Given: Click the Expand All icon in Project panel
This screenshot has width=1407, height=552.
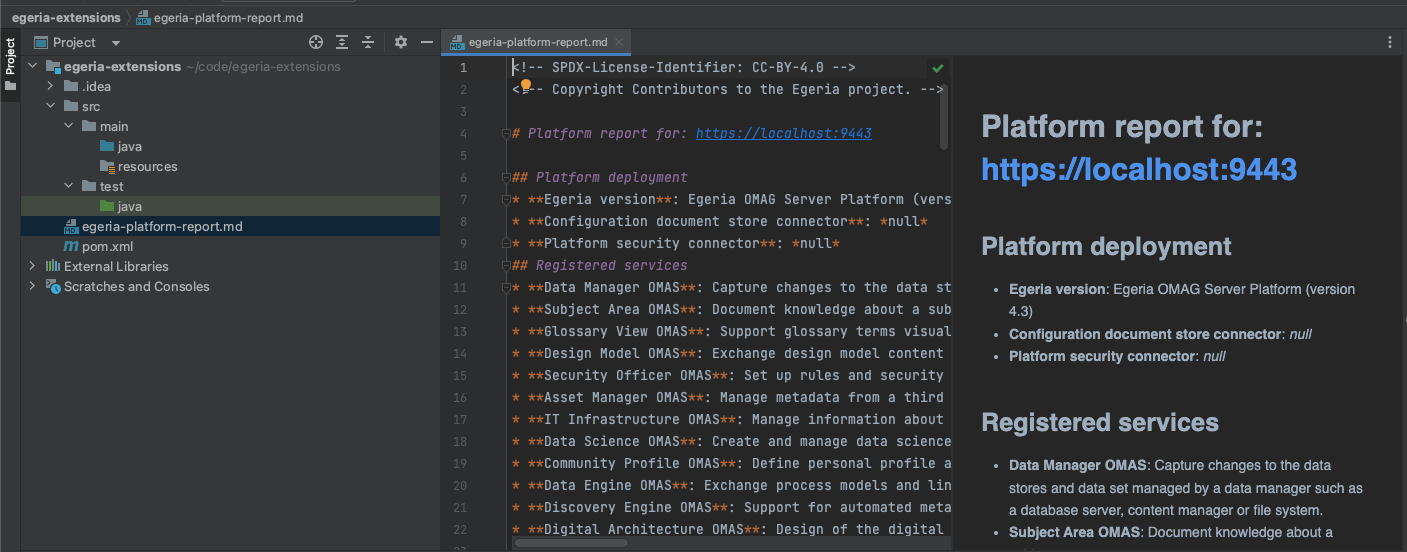Looking at the screenshot, I should tap(342, 42).
